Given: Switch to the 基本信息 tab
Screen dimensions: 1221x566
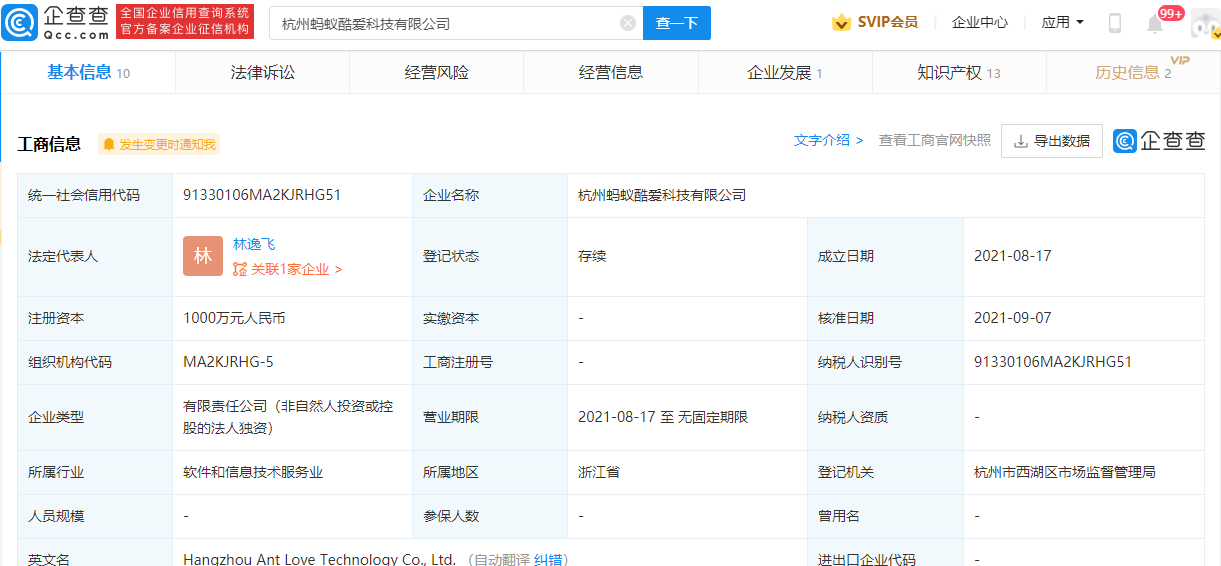Looking at the screenshot, I should tap(88, 72).
